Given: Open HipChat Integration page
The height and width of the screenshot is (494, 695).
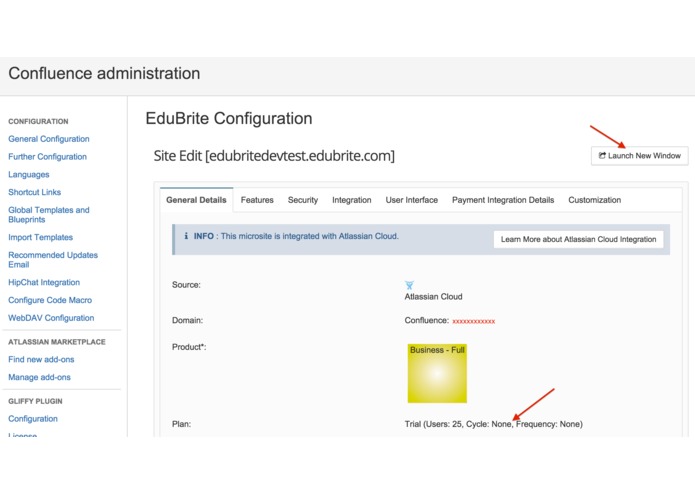Looking at the screenshot, I should (x=44, y=282).
